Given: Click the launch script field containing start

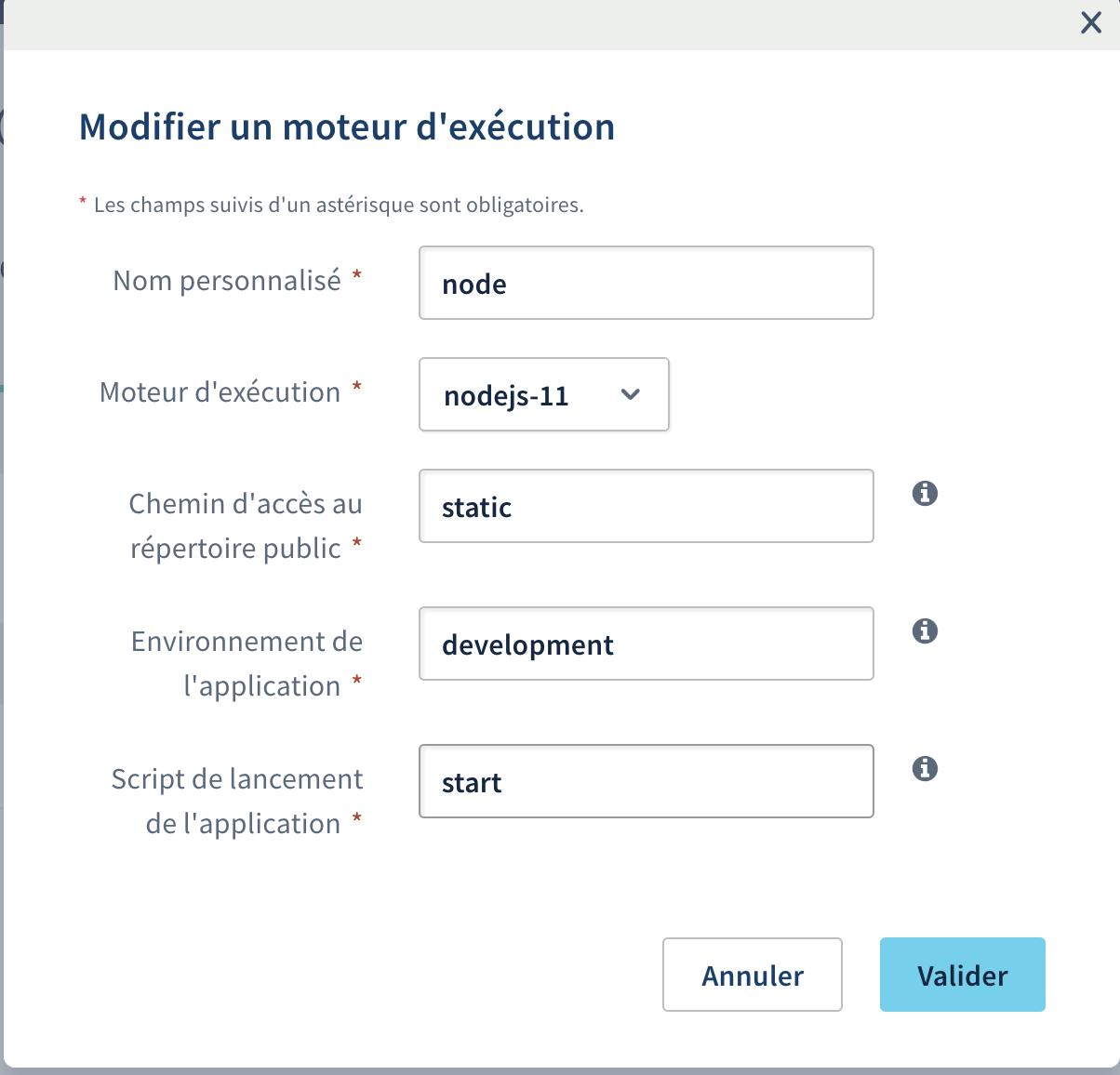Looking at the screenshot, I should [646, 781].
